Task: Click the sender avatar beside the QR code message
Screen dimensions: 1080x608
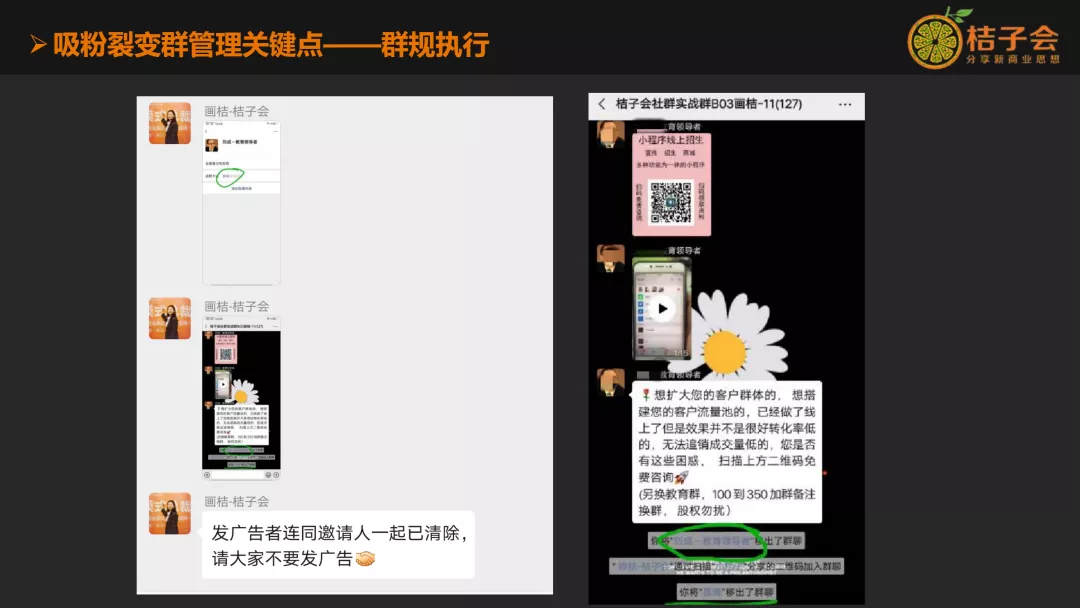Action: tap(610, 134)
